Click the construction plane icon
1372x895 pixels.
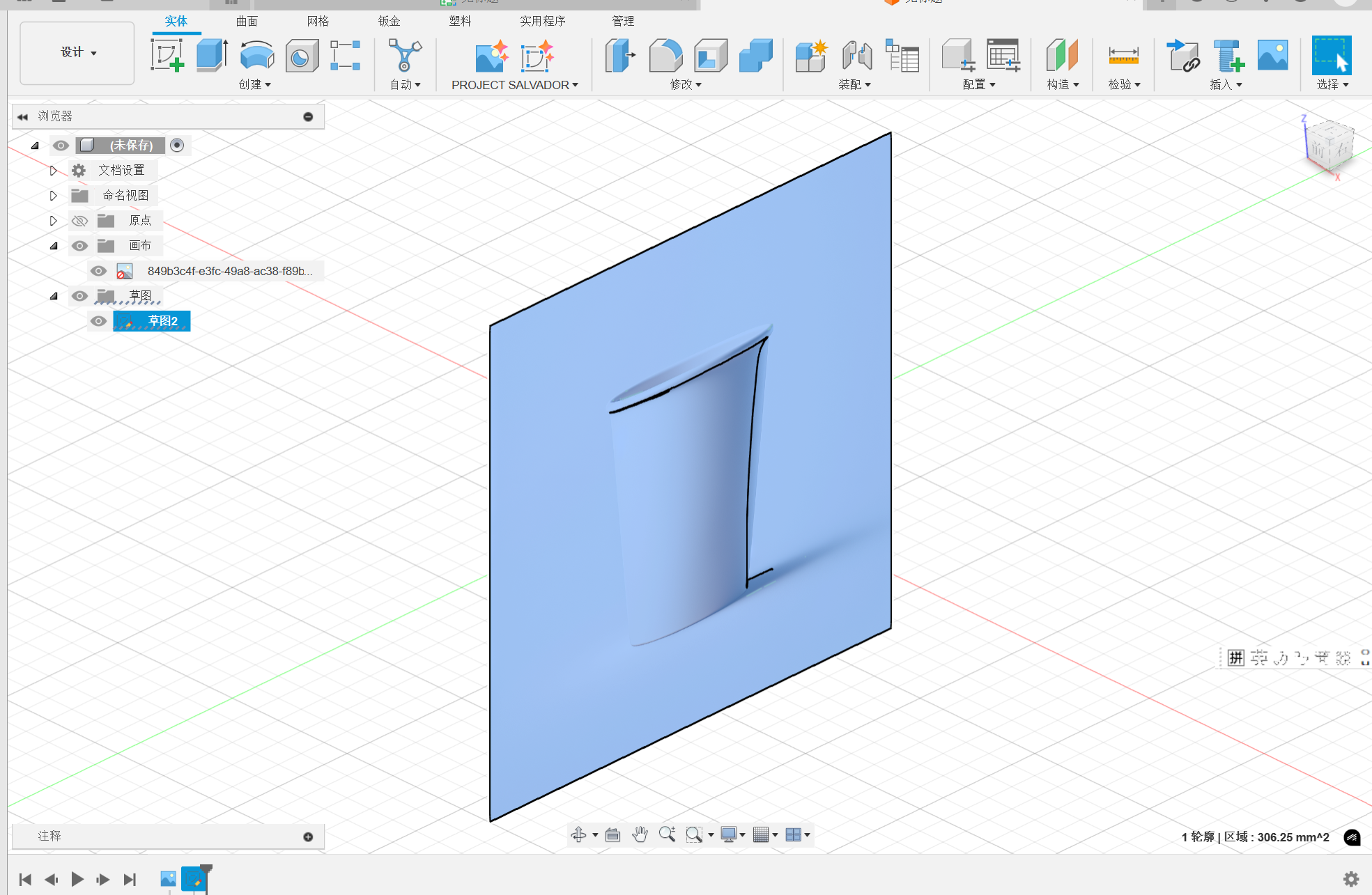tap(1062, 55)
